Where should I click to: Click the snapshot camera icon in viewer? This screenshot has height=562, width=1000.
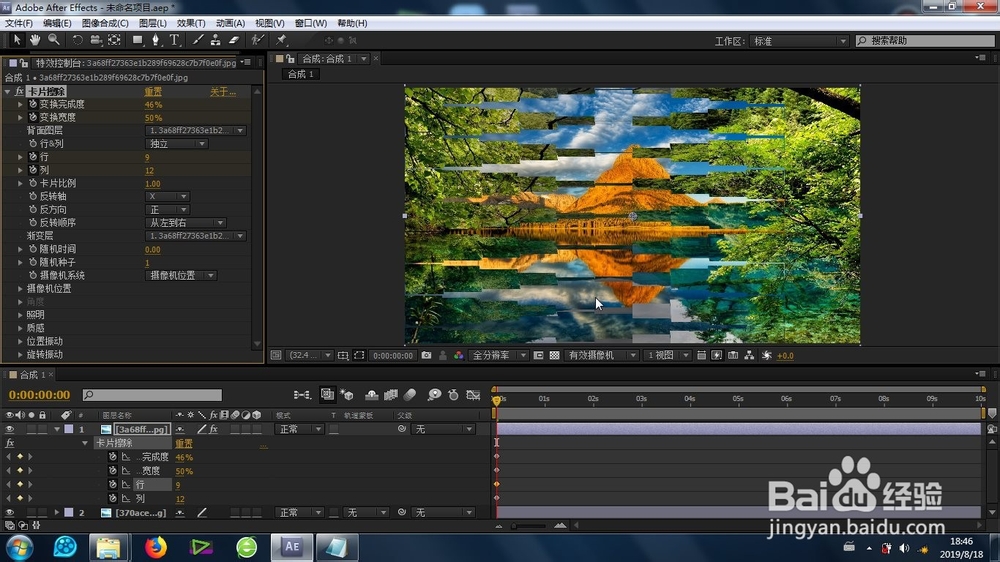tap(427, 355)
